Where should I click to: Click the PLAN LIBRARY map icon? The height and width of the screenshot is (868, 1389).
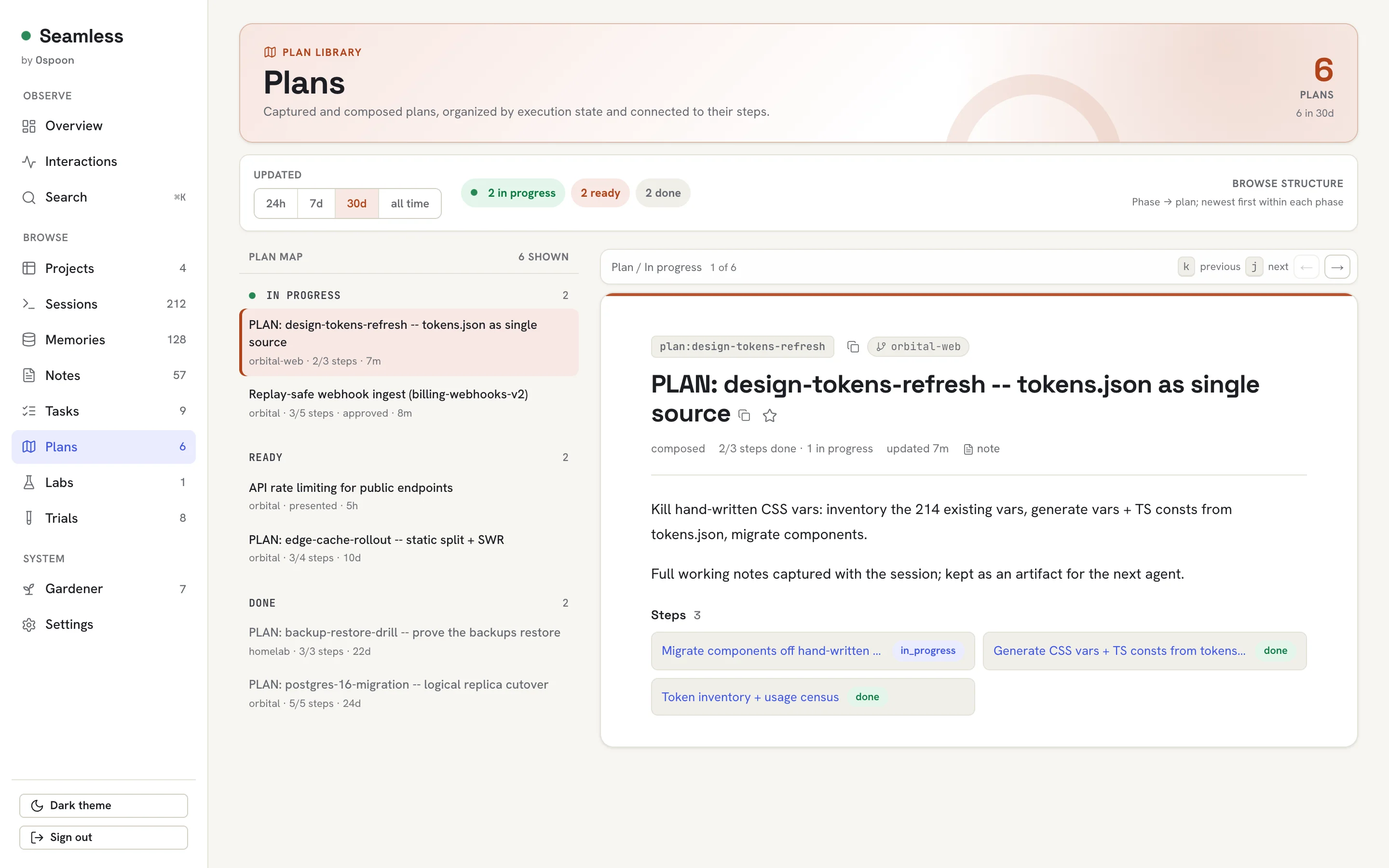click(x=270, y=52)
